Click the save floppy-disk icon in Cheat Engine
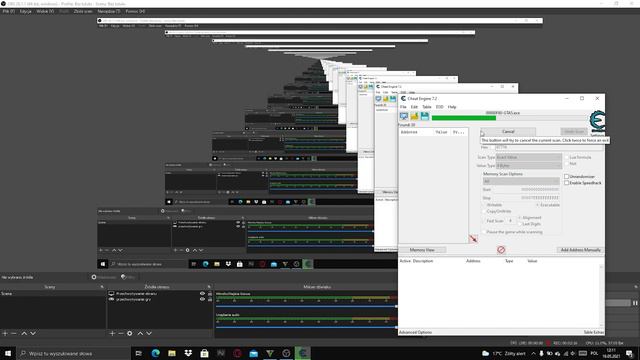Screen dimensions: 640x360 point(424,117)
